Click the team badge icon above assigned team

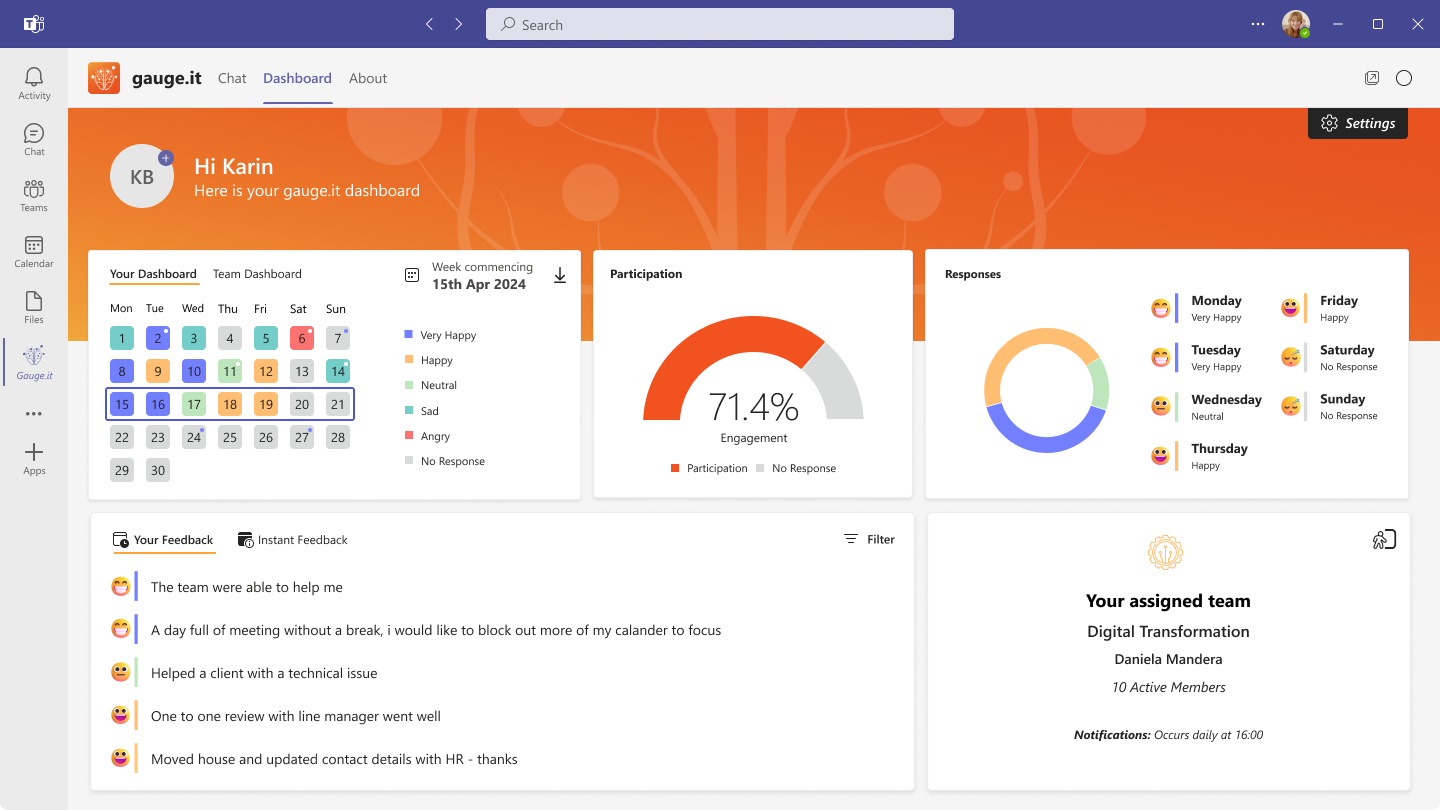[1166, 552]
